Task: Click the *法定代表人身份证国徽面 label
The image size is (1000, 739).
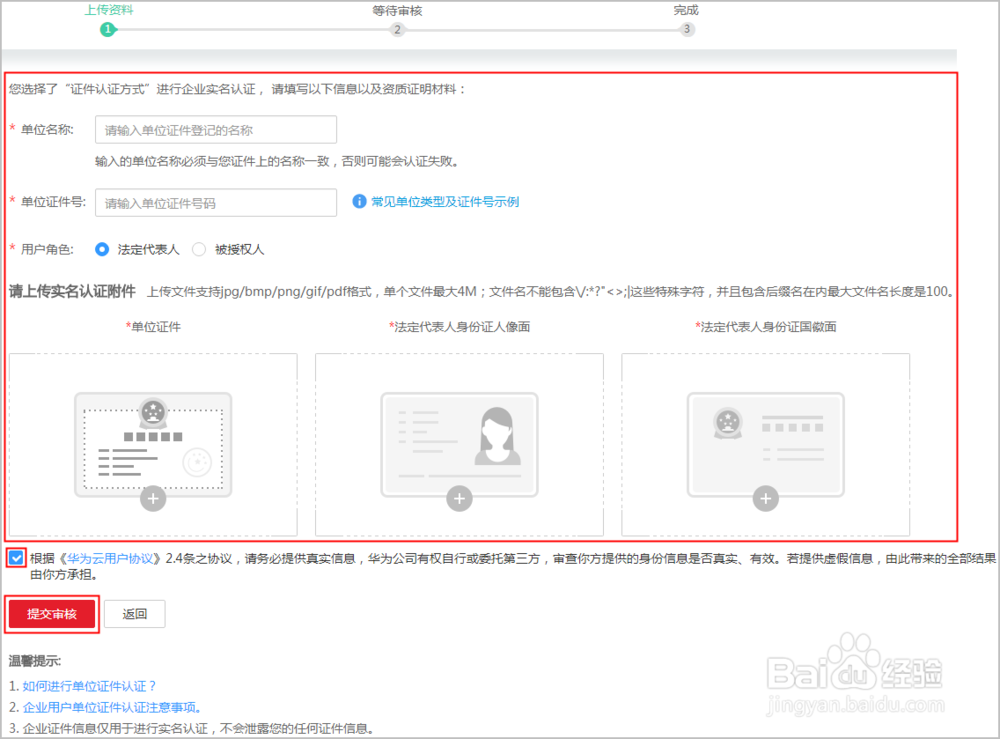Action: click(x=765, y=326)
